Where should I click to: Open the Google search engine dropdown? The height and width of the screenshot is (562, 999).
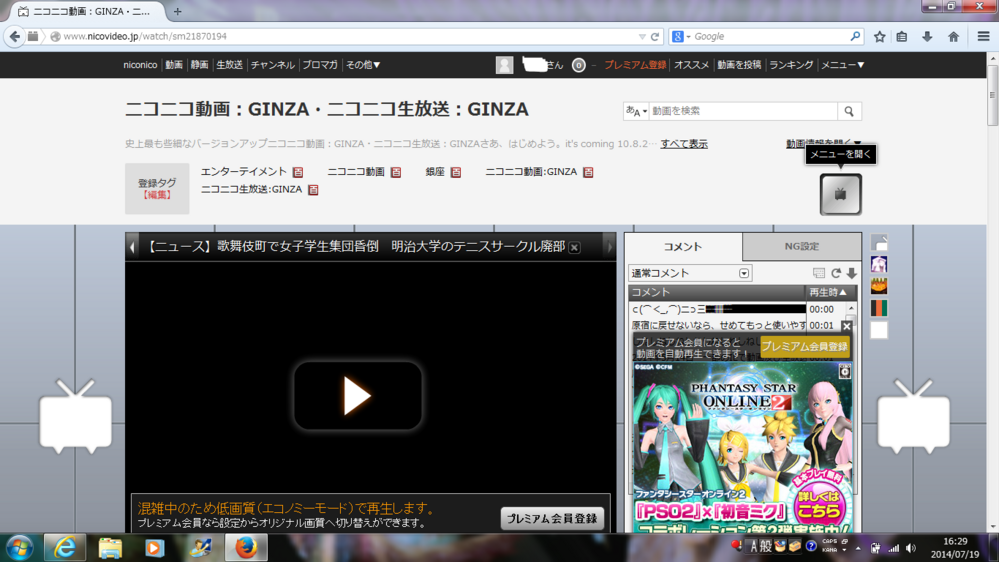point(681,37)
